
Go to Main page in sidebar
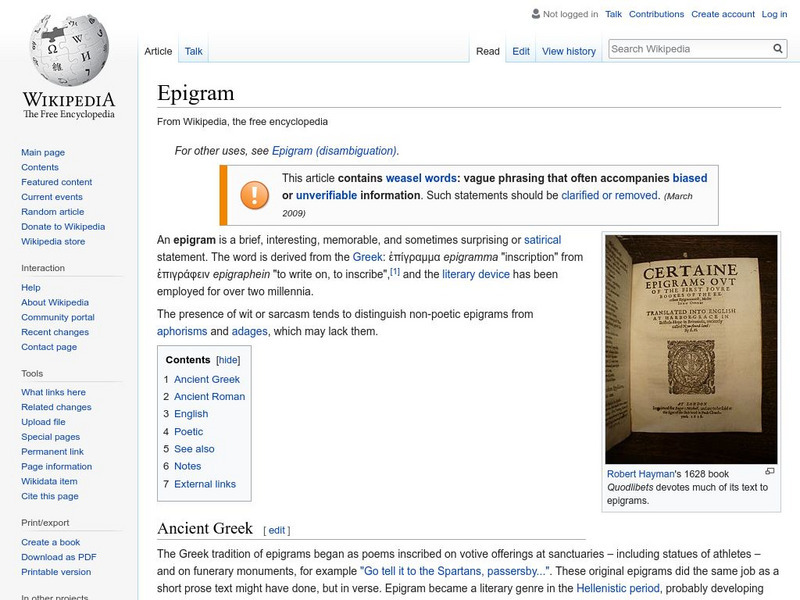[43, 152]
